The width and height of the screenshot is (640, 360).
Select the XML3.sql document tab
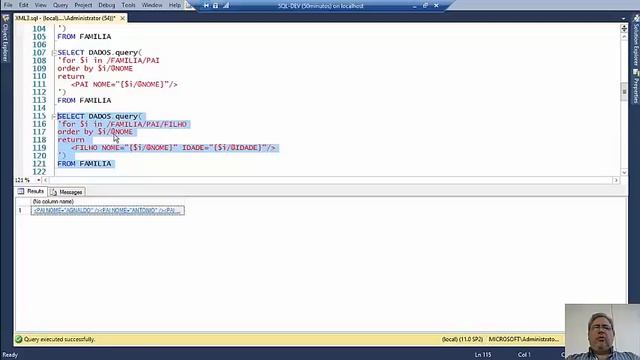point(65,18)
